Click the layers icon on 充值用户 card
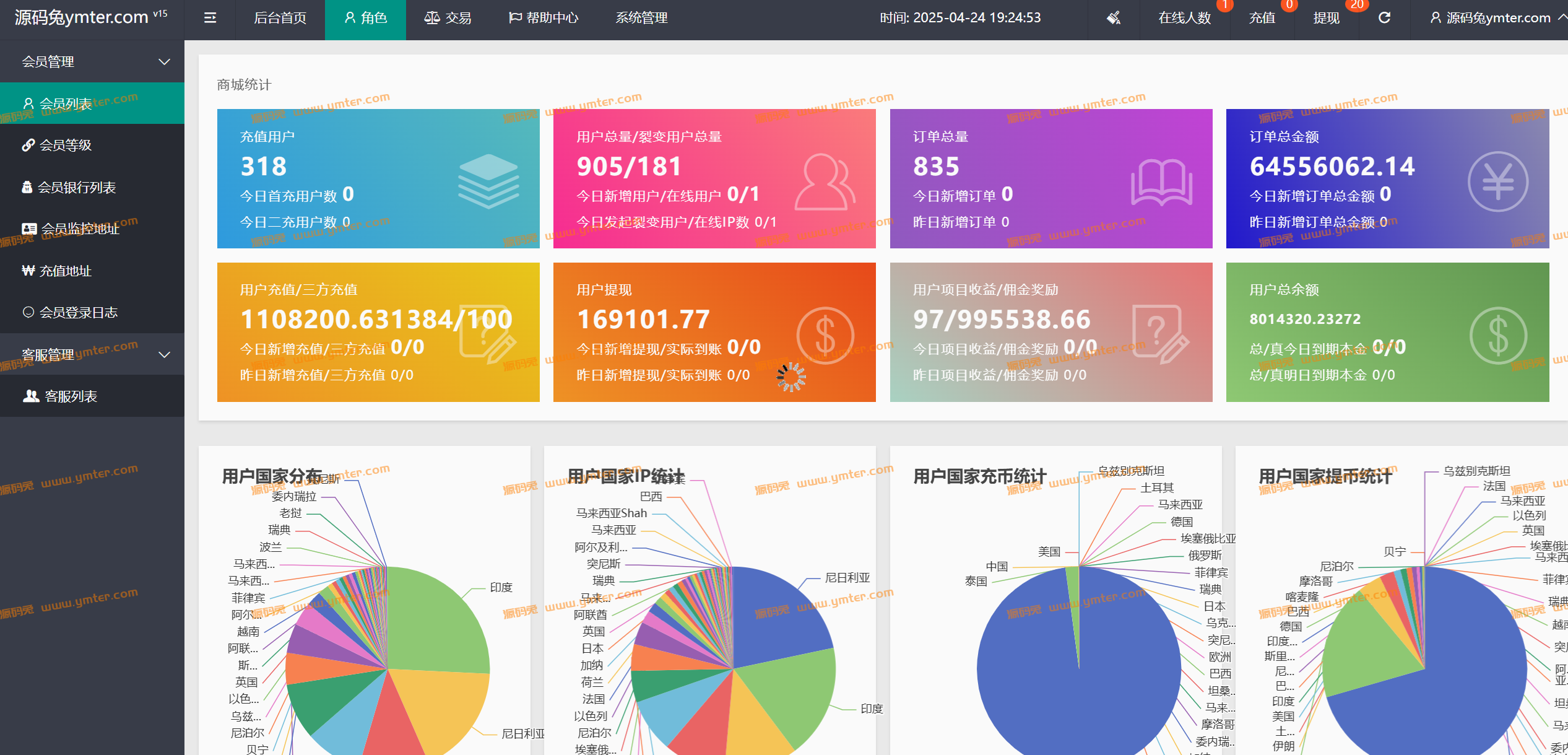Image resolution: width=1568 pixels, height=755 pixels. tap(488, 181)
